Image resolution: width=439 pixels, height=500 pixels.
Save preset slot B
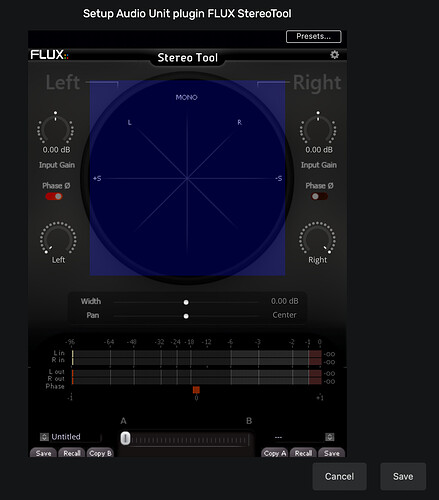point(331,453)
